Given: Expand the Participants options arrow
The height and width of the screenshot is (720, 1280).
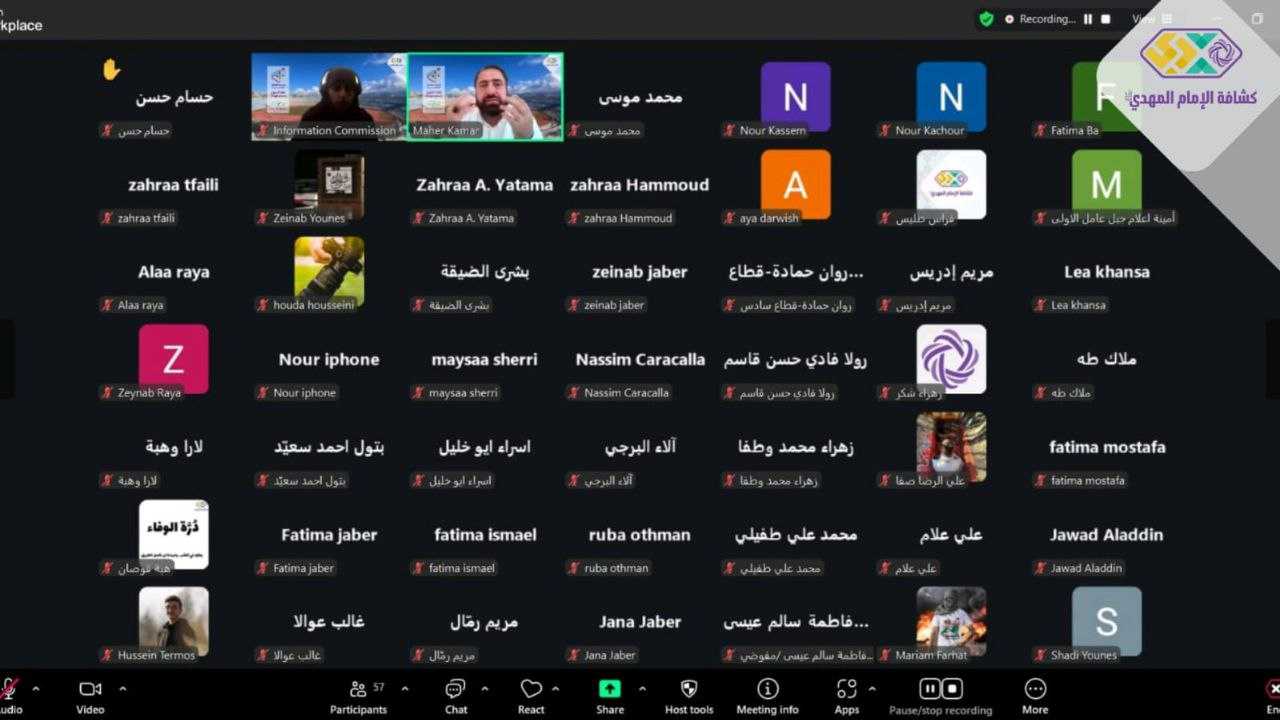Looking at the screenshot, I should (x=405, y=688).
